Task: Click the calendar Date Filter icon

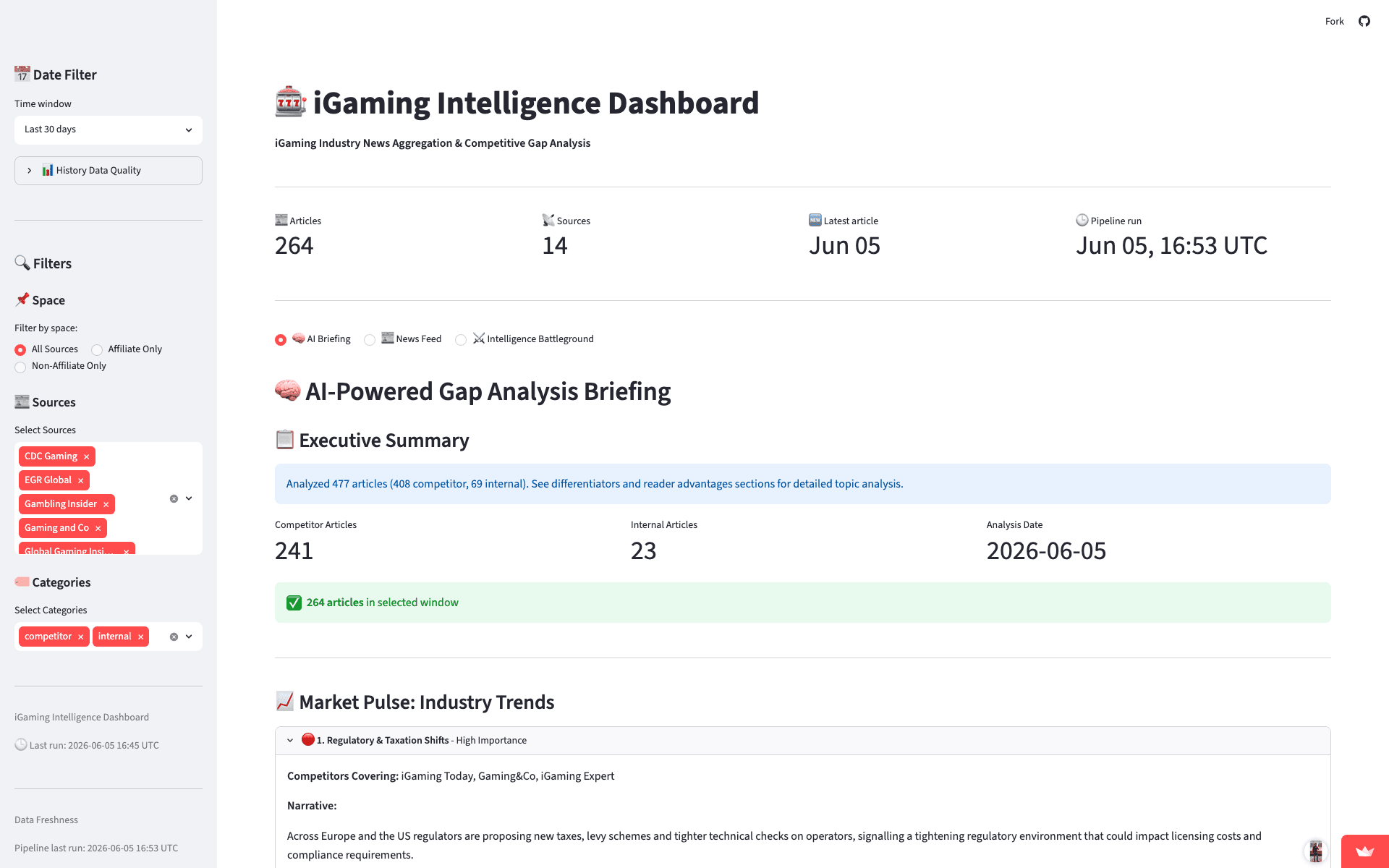Action: pos(22,74)
